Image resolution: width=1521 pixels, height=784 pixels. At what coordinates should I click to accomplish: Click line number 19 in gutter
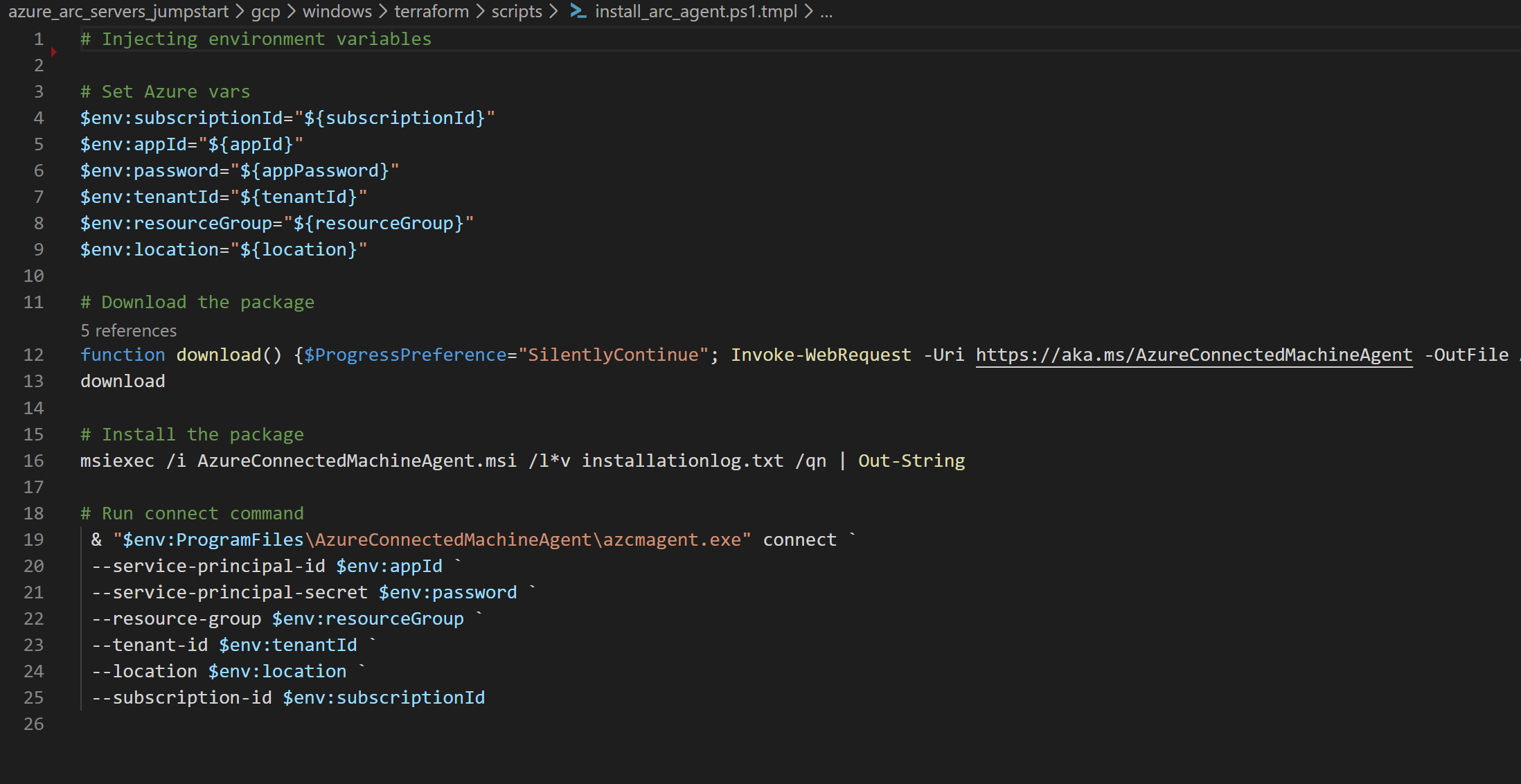pos(33,540)
